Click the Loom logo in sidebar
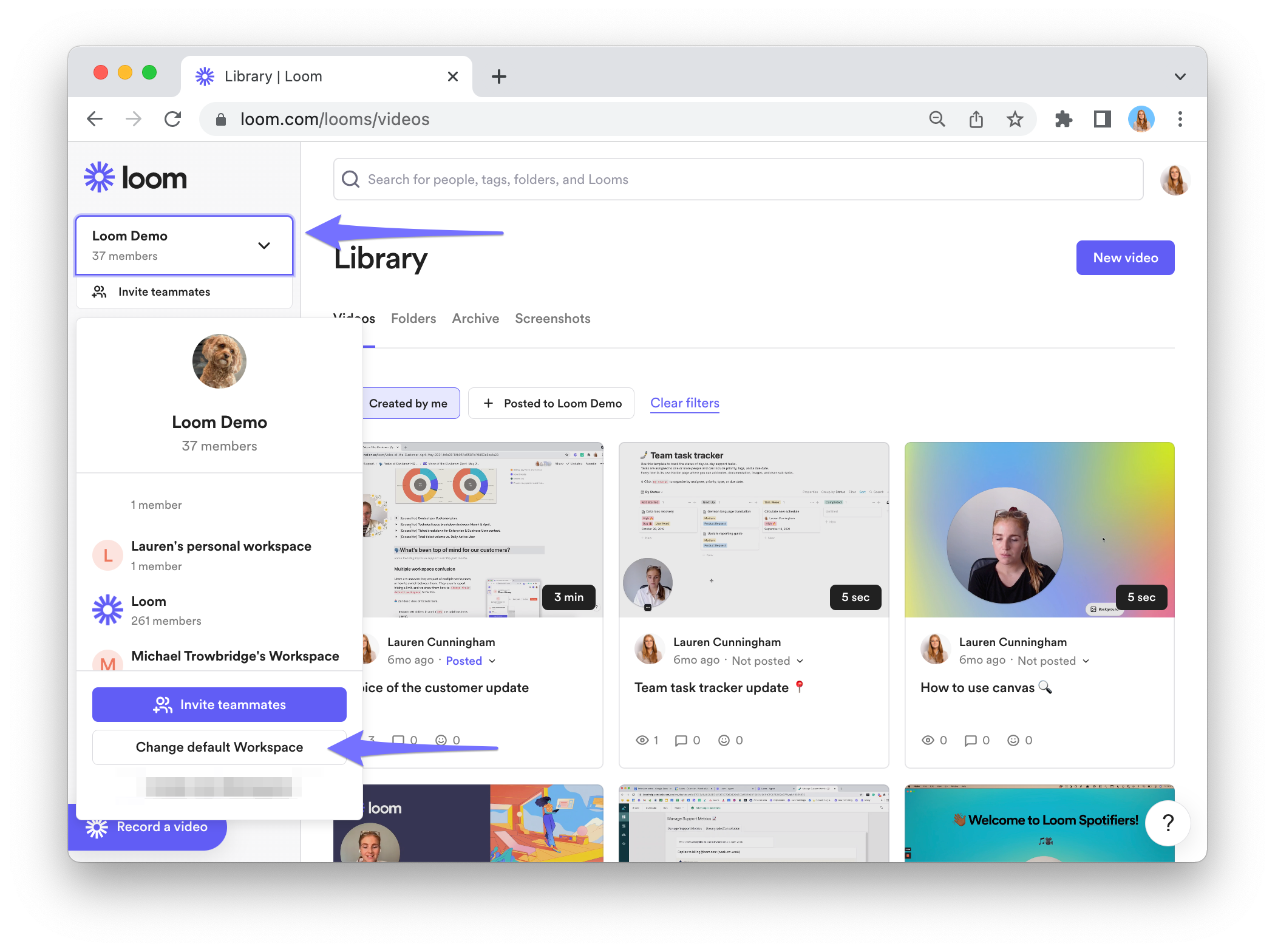 pyautogui.click(x=135, y=178)
